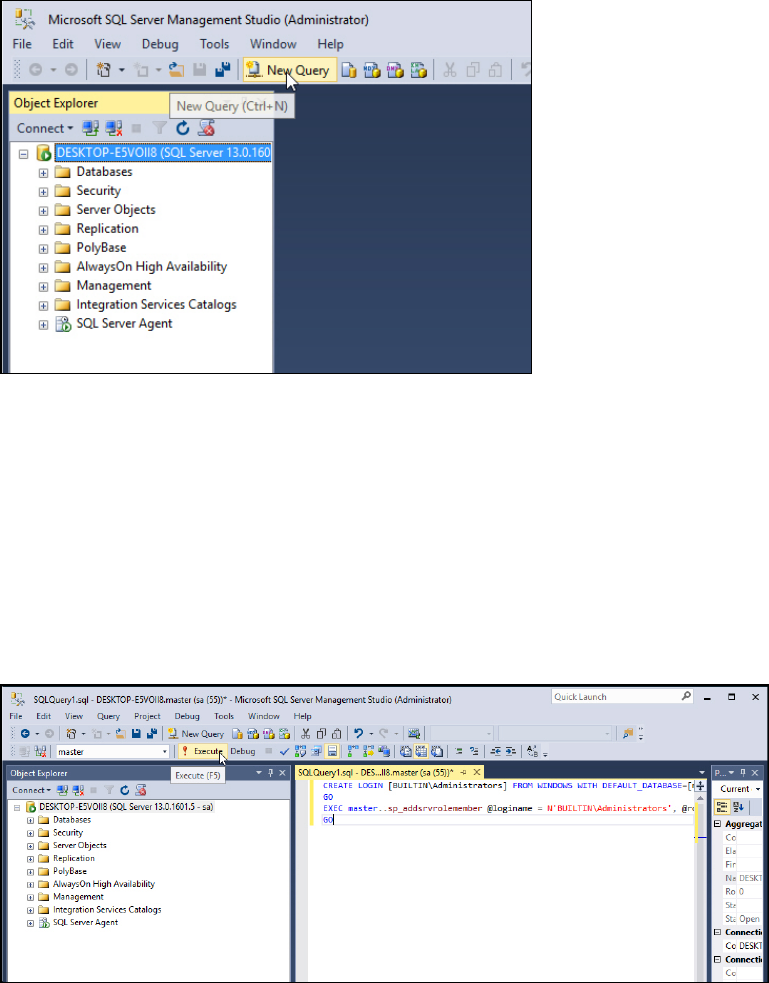Select Management folder in lower tree

78,897
